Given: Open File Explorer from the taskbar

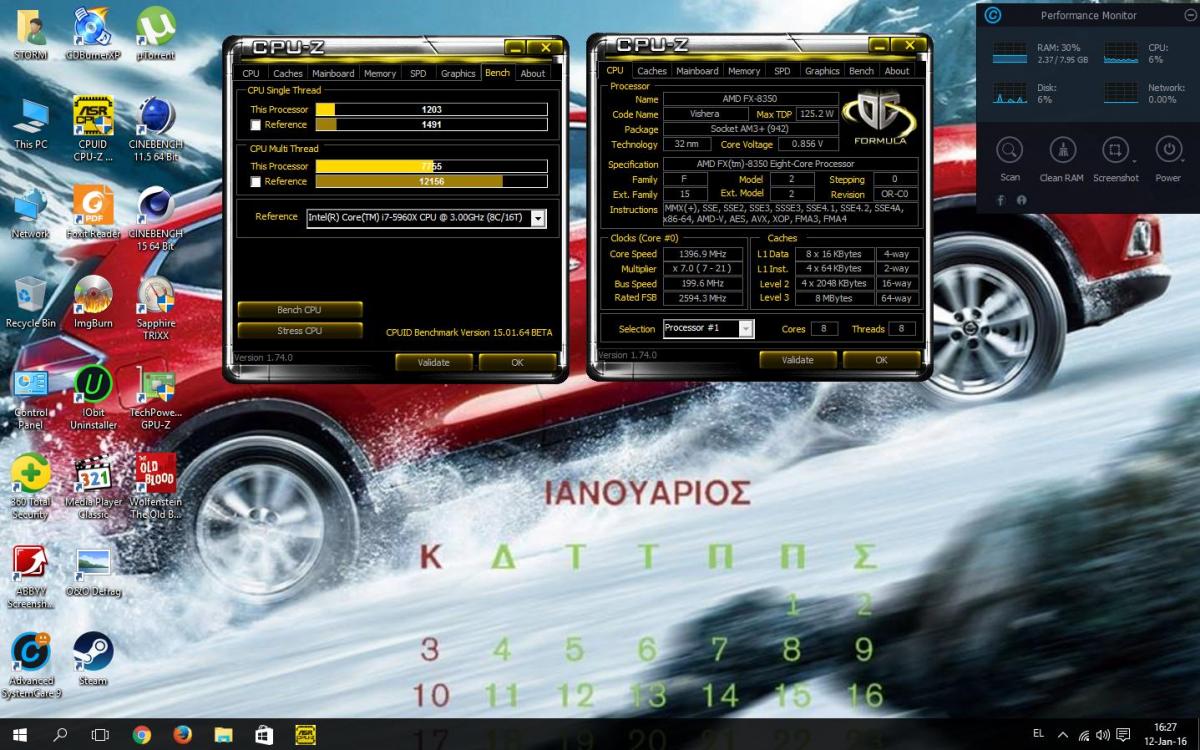Looking at the screenshot, I should point(223,735).
